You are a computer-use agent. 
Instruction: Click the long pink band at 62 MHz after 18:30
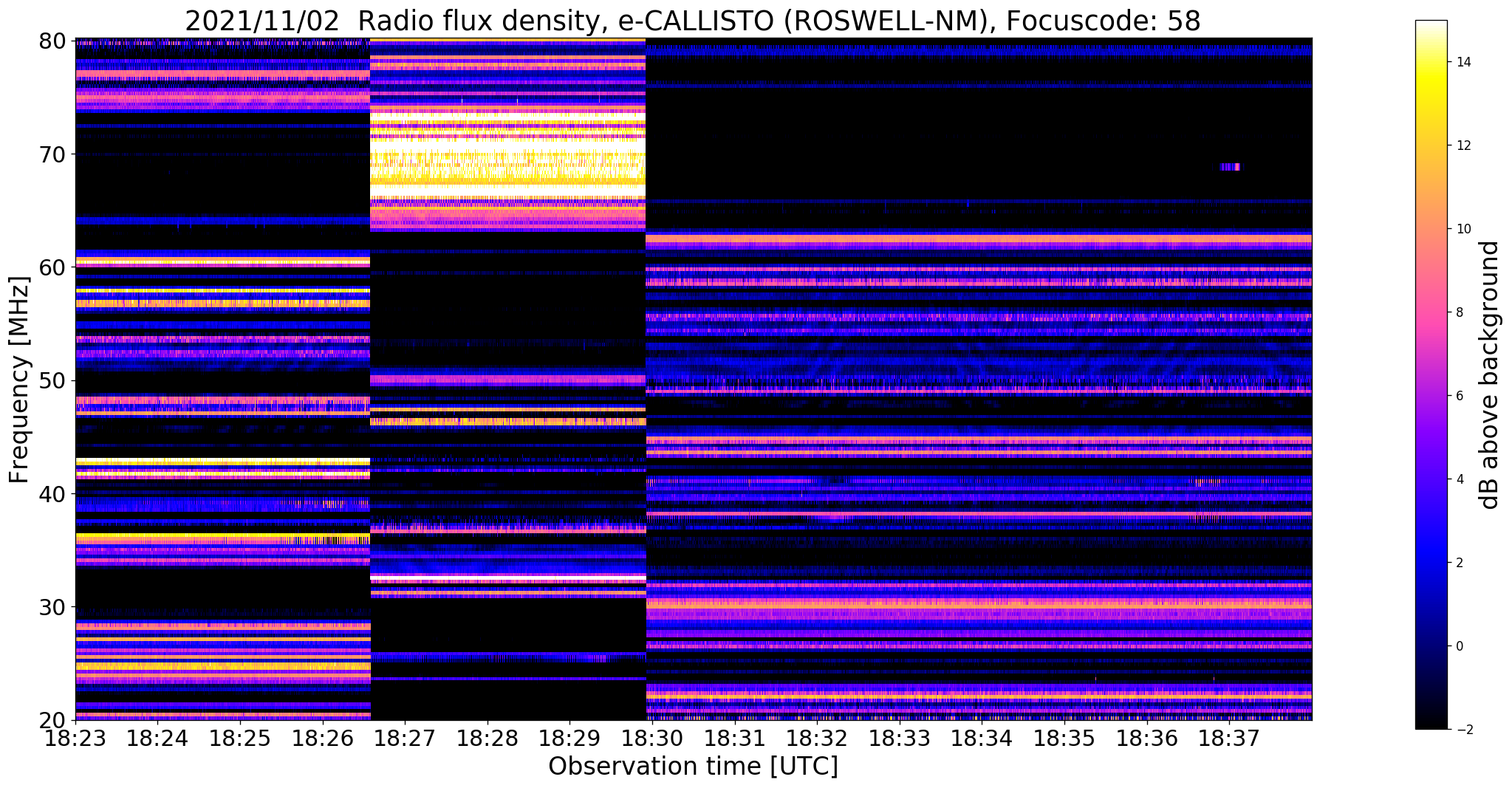coord(979,240)
